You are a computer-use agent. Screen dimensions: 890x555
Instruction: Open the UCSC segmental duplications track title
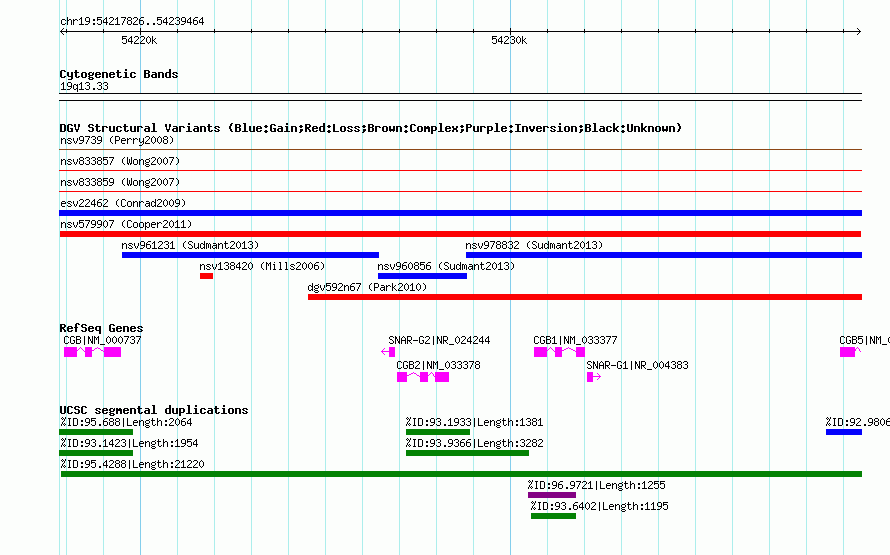click(154, 410)
